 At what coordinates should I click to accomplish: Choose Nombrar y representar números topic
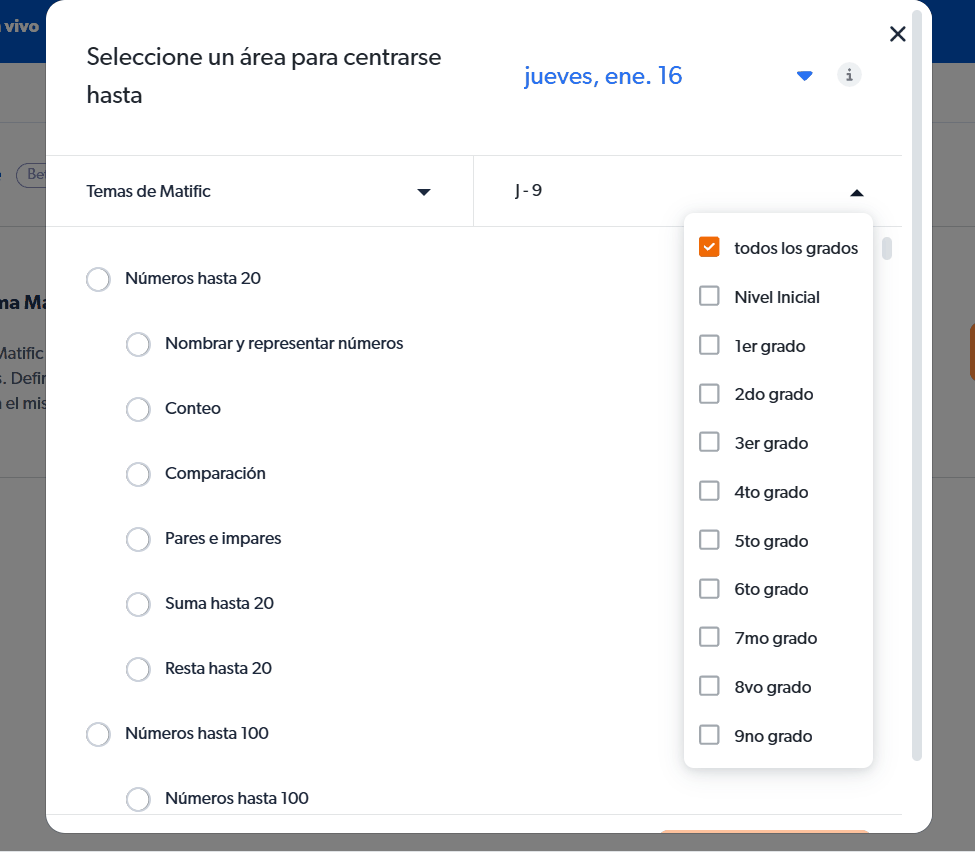[138, 344]
